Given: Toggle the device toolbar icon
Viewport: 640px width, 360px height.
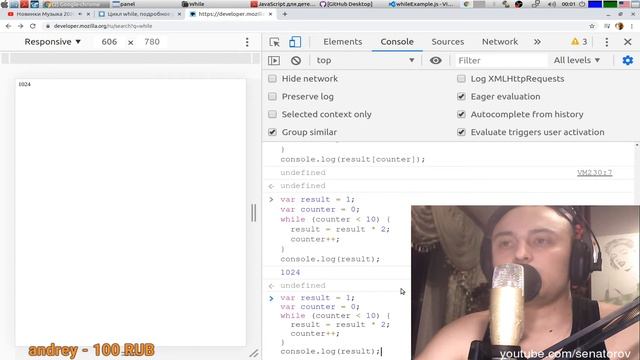Looking at the screenshot, I should (x=295, y=42).
